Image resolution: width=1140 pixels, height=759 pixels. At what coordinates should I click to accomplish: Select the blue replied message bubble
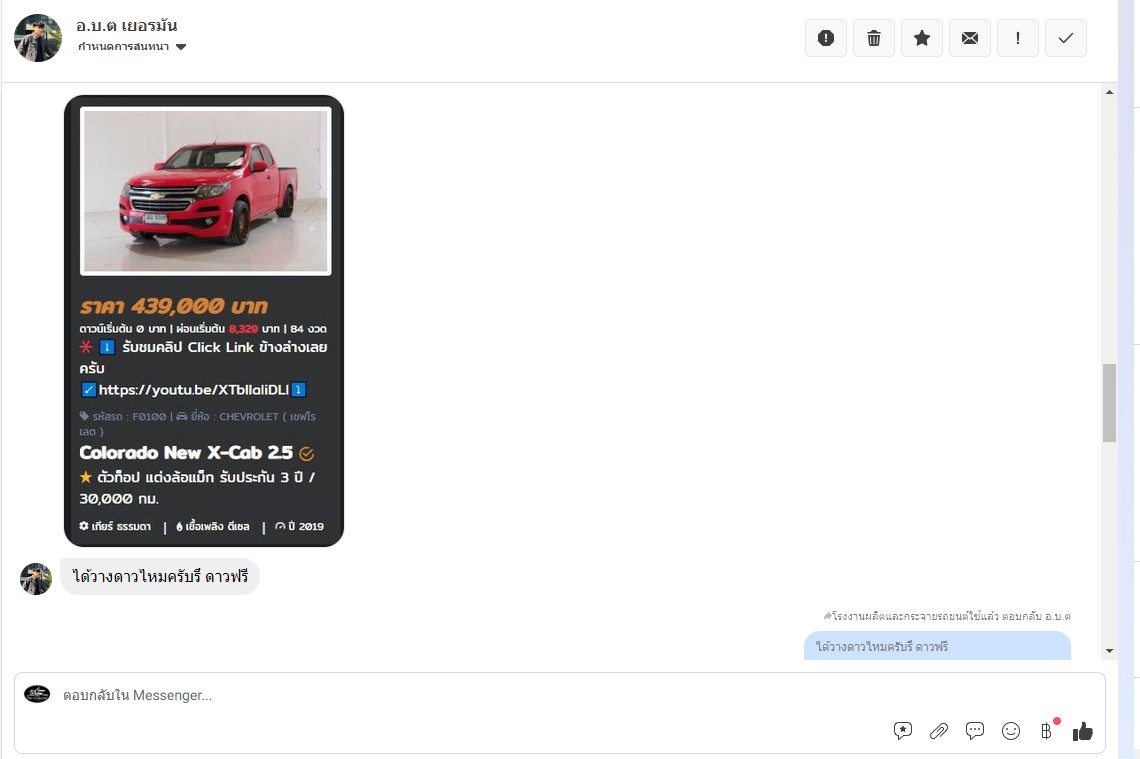(x=937, y=646)
